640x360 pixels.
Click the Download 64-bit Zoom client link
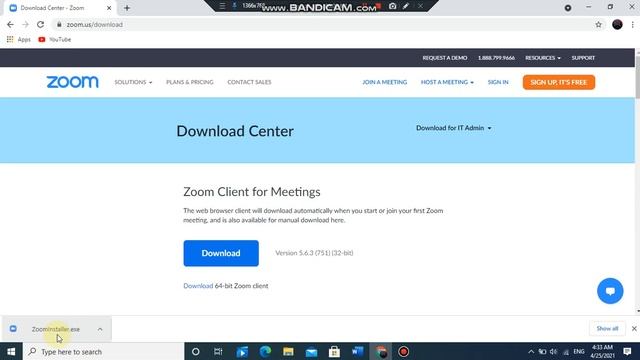198,286
